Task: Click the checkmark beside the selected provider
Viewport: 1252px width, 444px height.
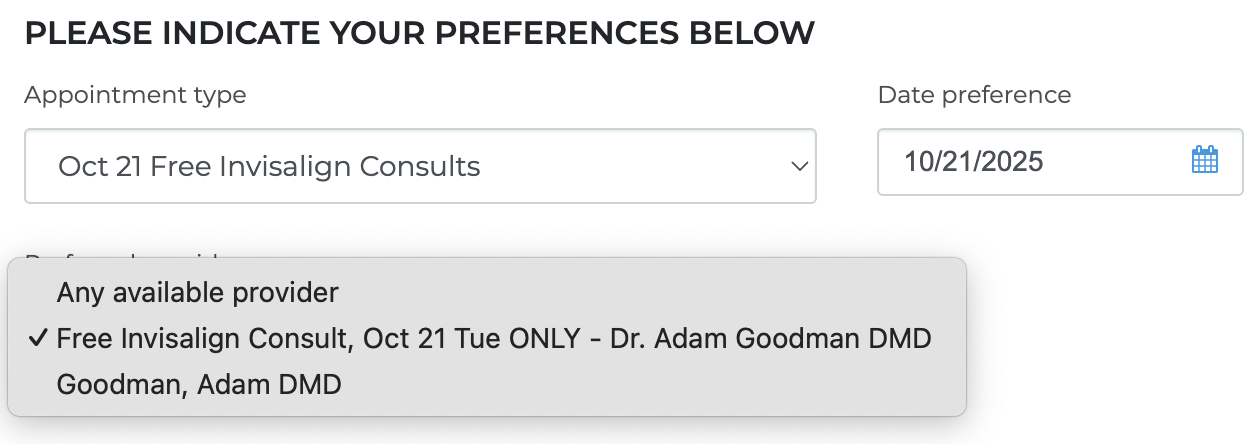Action: pyautogui.click(x=38, y=339)
